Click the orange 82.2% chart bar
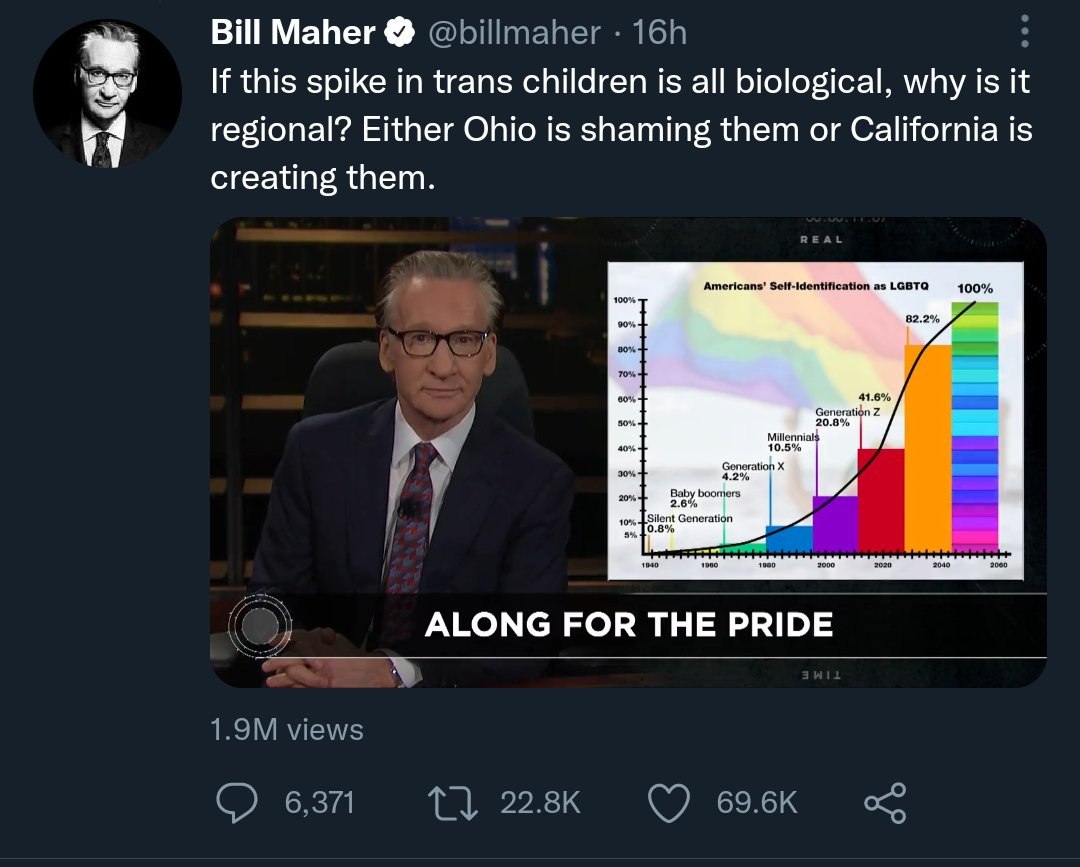 point(927,448)
